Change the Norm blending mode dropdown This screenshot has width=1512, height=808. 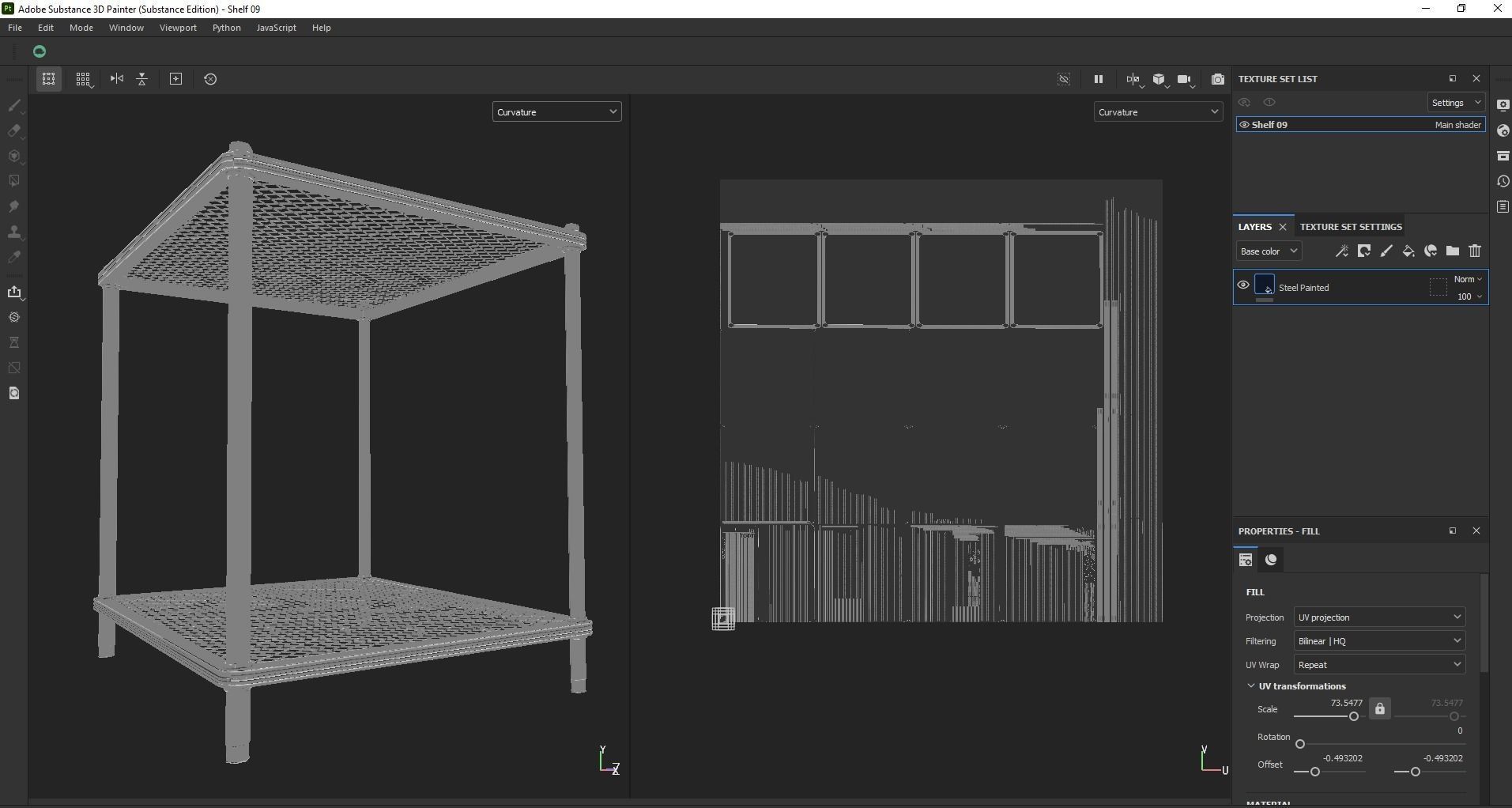pyautogui.click(x=1469, y=279)
